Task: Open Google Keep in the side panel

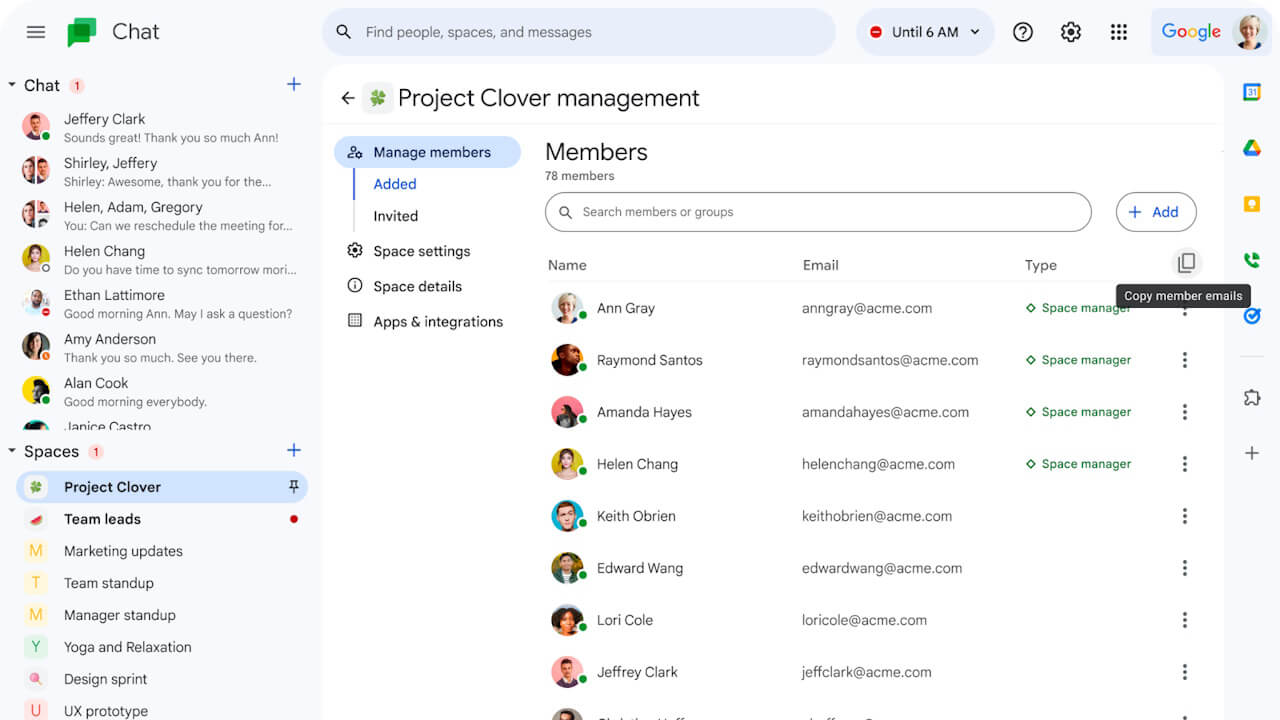Action: [1251, 202]
